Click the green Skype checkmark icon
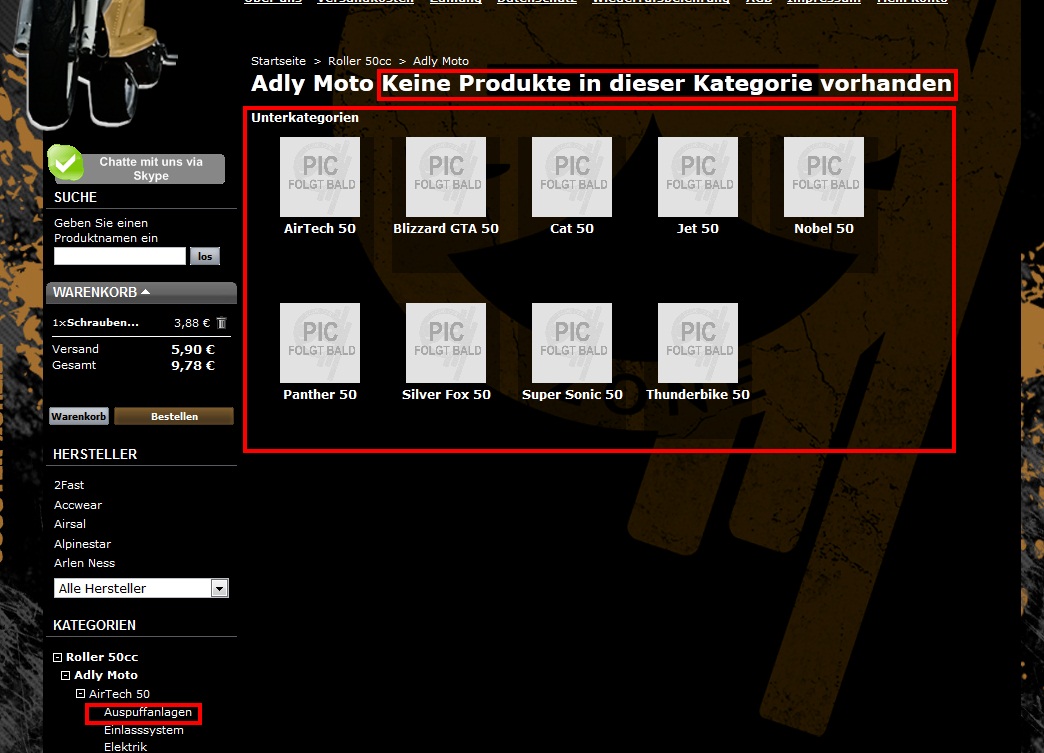Image resolution: width=1044 pixels, height=753 pixels. click(x=66, y=162)
